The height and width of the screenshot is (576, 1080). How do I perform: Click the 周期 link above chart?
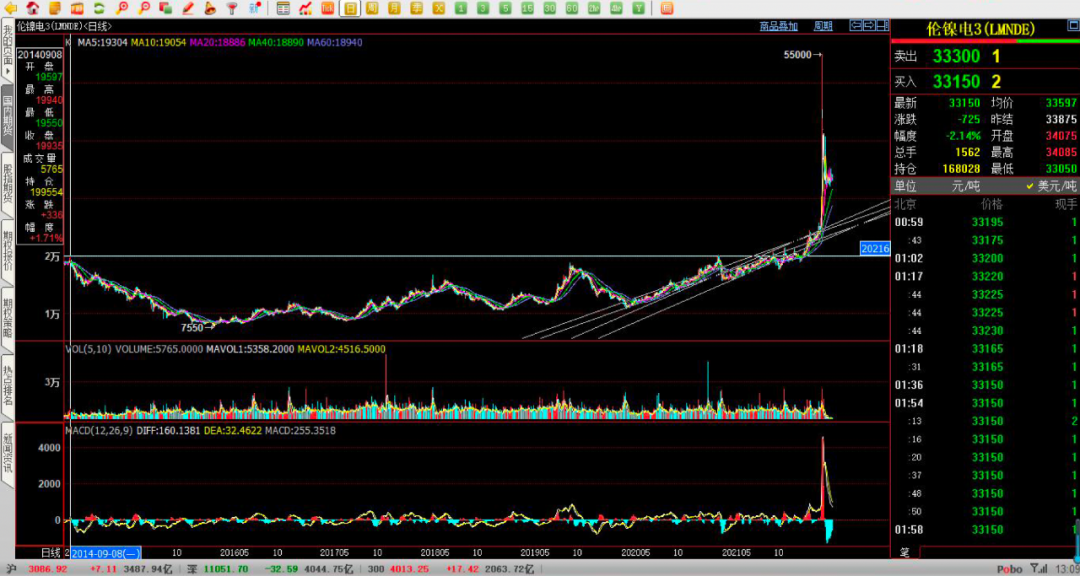[x=823, y=26]
